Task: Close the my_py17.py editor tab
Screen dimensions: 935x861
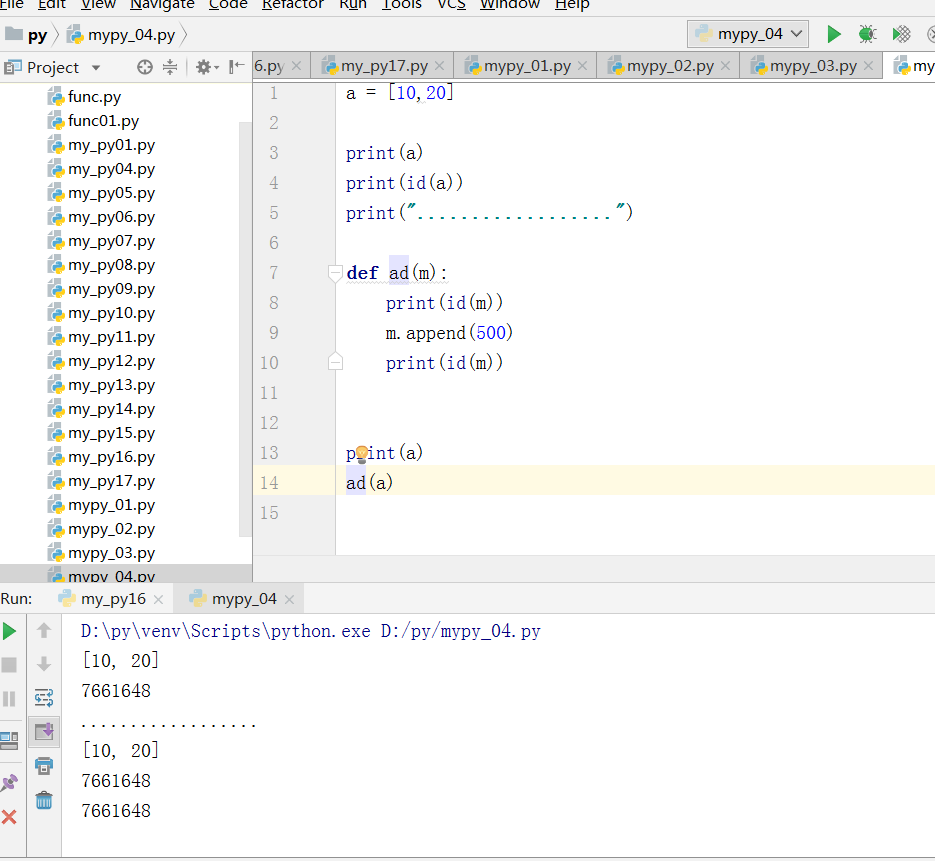Action: 439,66
